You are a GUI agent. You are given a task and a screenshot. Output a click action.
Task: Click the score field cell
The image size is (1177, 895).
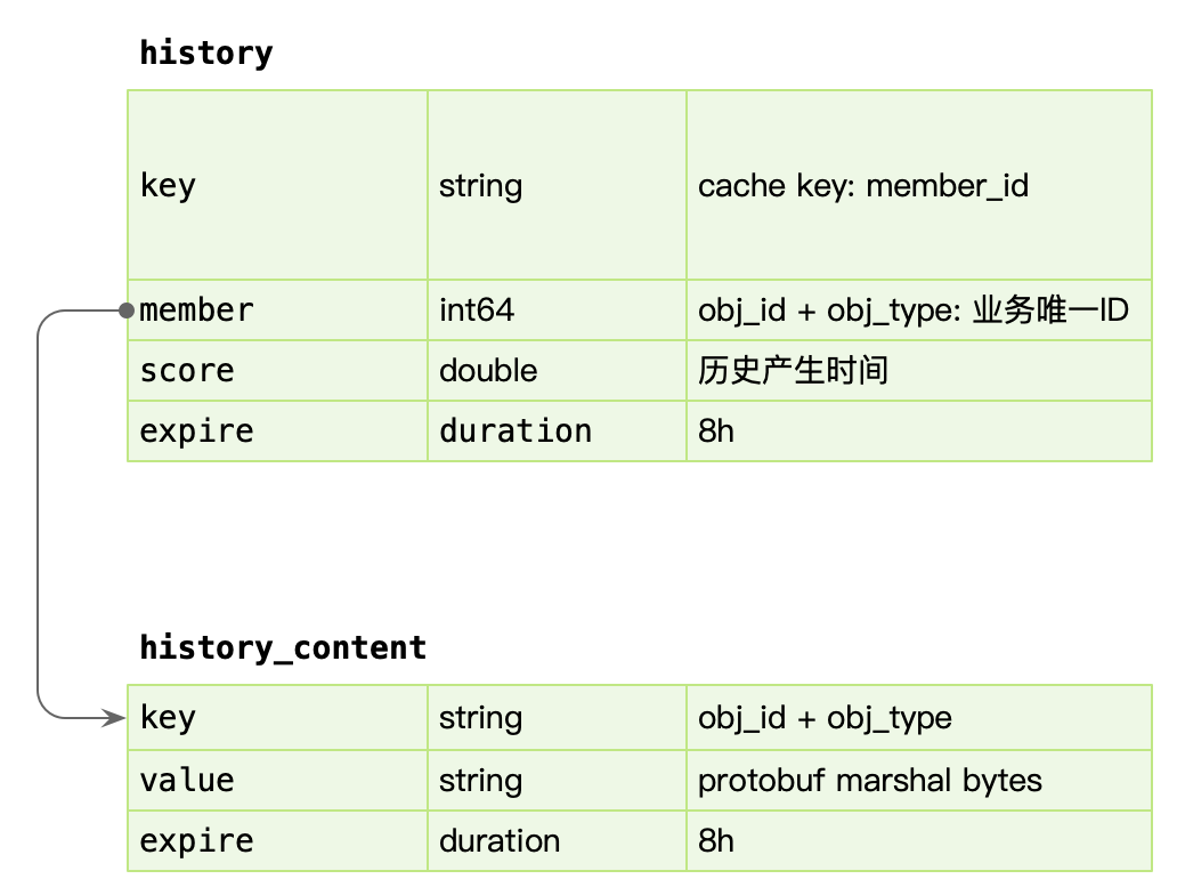[277, 371]
